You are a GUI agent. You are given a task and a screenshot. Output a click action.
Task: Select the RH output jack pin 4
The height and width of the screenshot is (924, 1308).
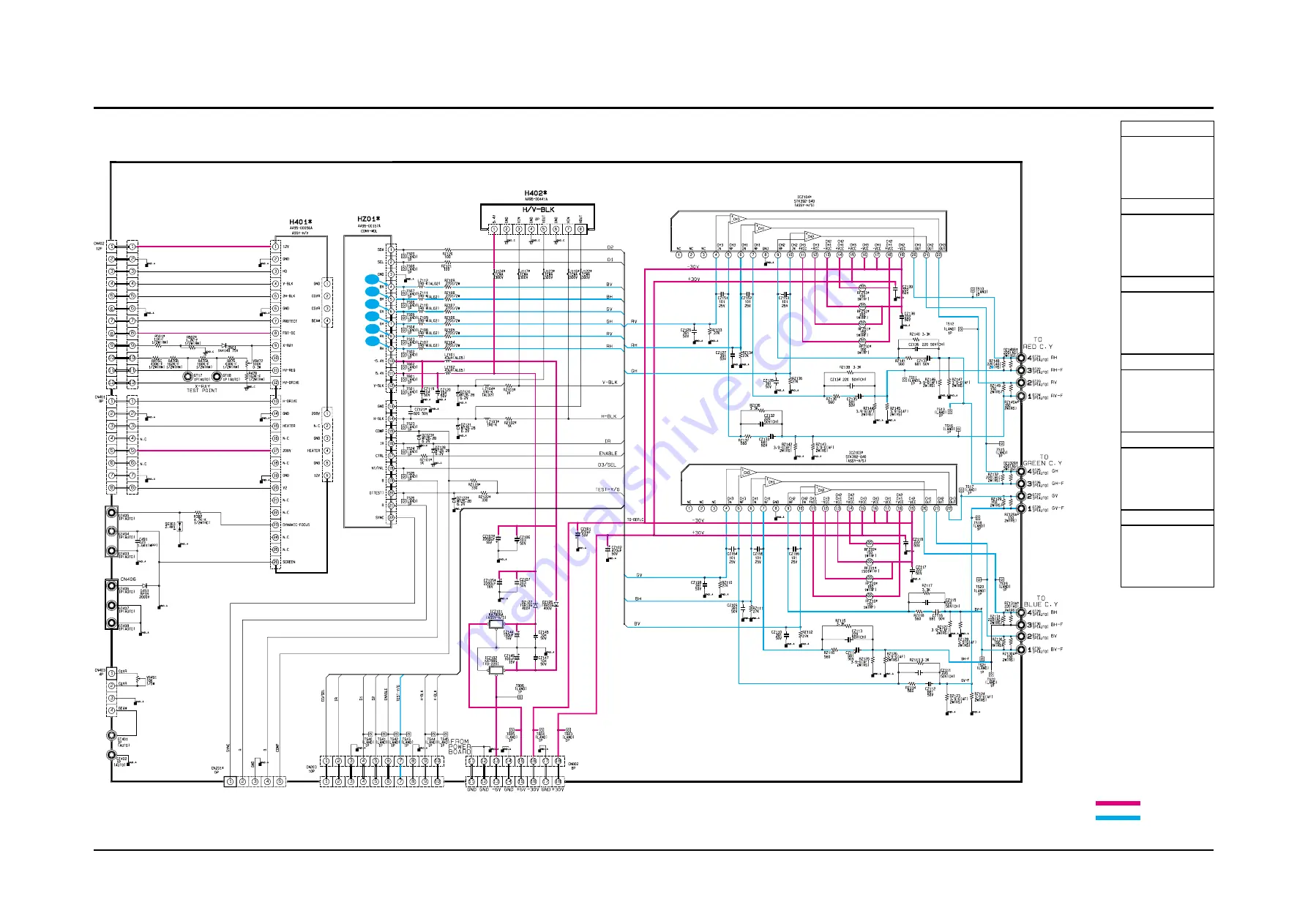[x=1021, y=358]
